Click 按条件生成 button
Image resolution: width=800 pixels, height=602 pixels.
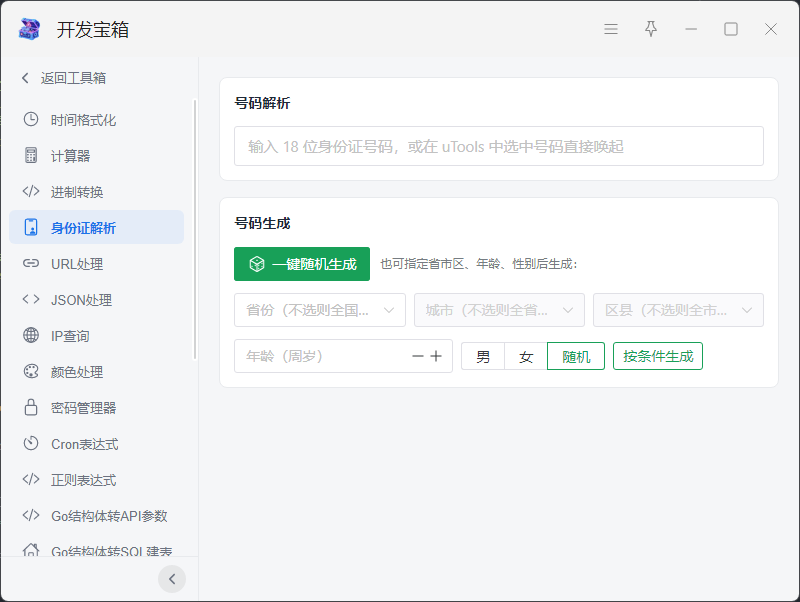coord(658,356)
